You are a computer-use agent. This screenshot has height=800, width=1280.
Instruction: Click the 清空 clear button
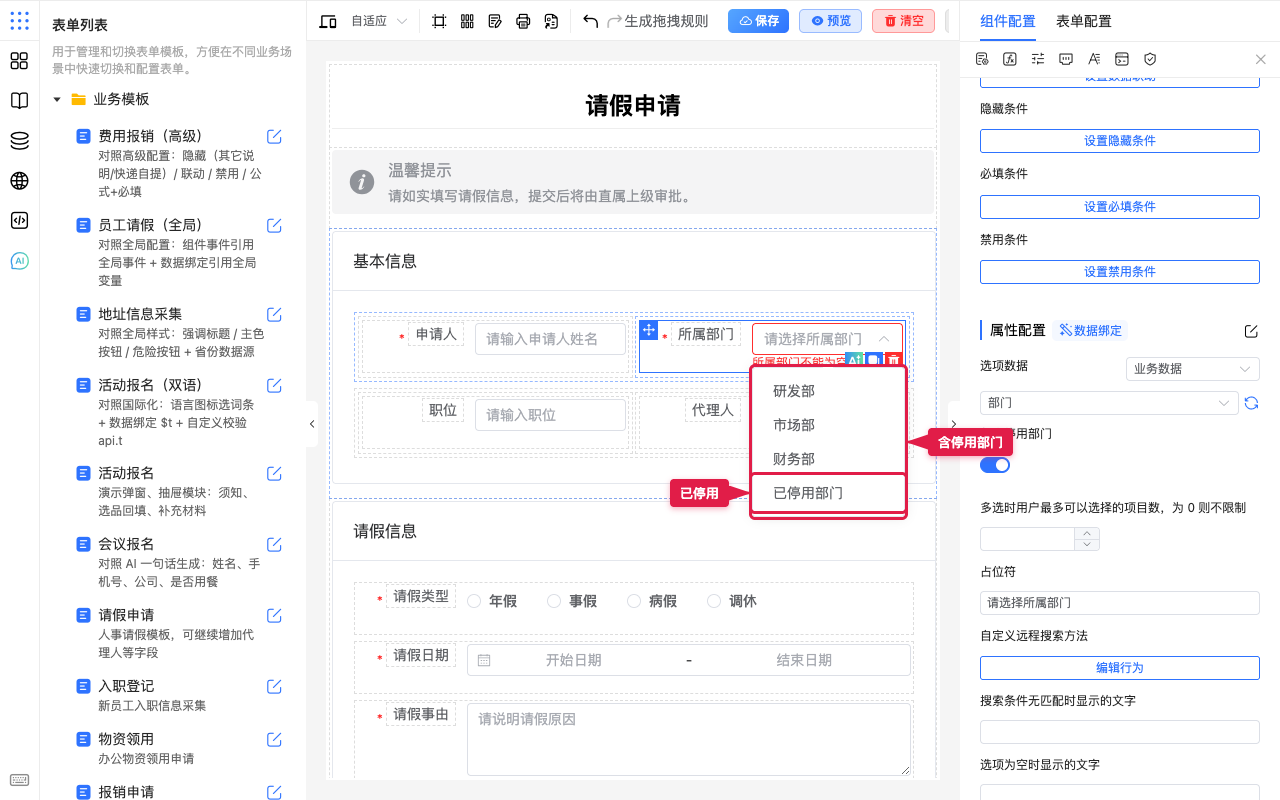click(903, 21)
